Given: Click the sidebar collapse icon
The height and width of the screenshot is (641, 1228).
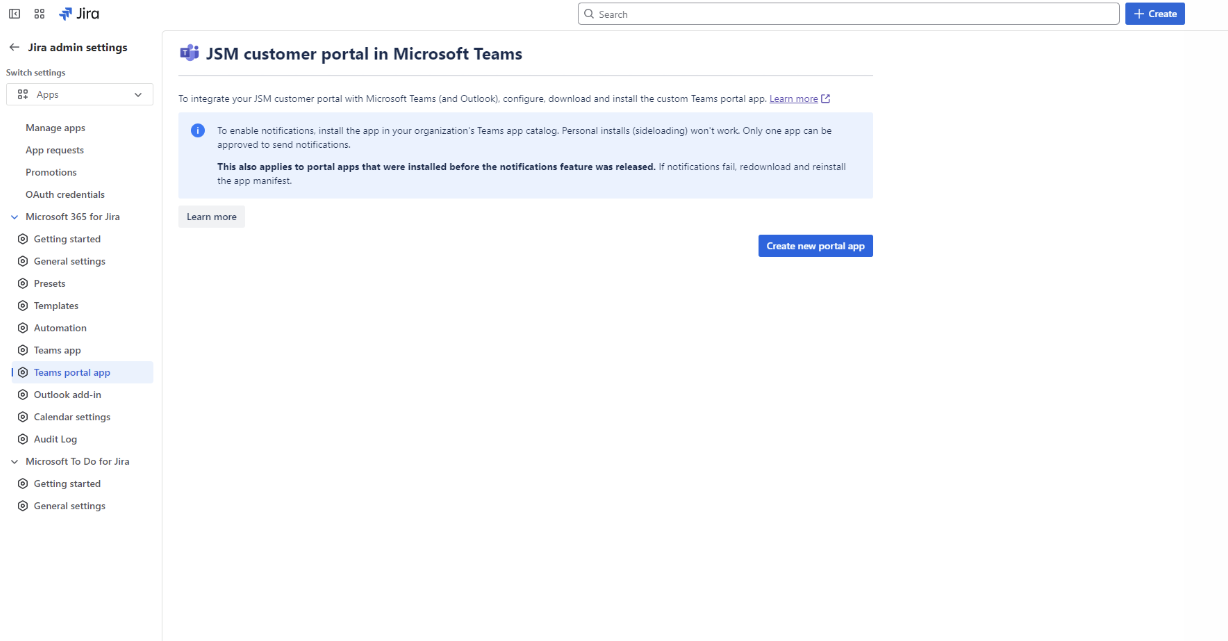Looking at the screenshot, I should 14,14.
